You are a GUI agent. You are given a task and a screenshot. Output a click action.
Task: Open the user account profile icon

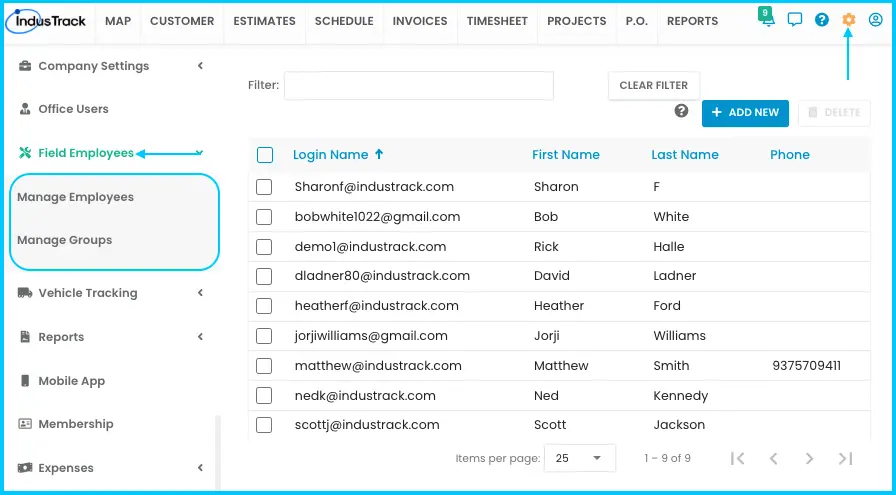point(875,20)
